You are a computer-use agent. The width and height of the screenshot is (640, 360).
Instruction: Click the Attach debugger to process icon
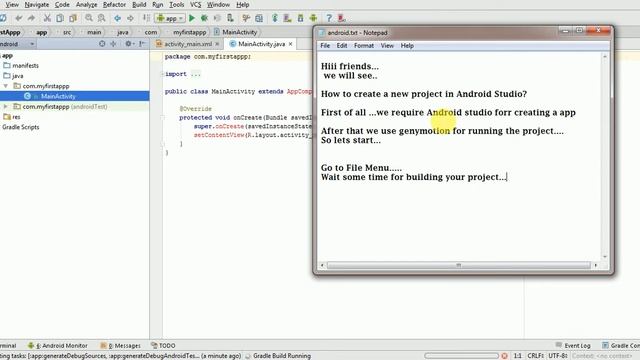click(x=230, y=18)
